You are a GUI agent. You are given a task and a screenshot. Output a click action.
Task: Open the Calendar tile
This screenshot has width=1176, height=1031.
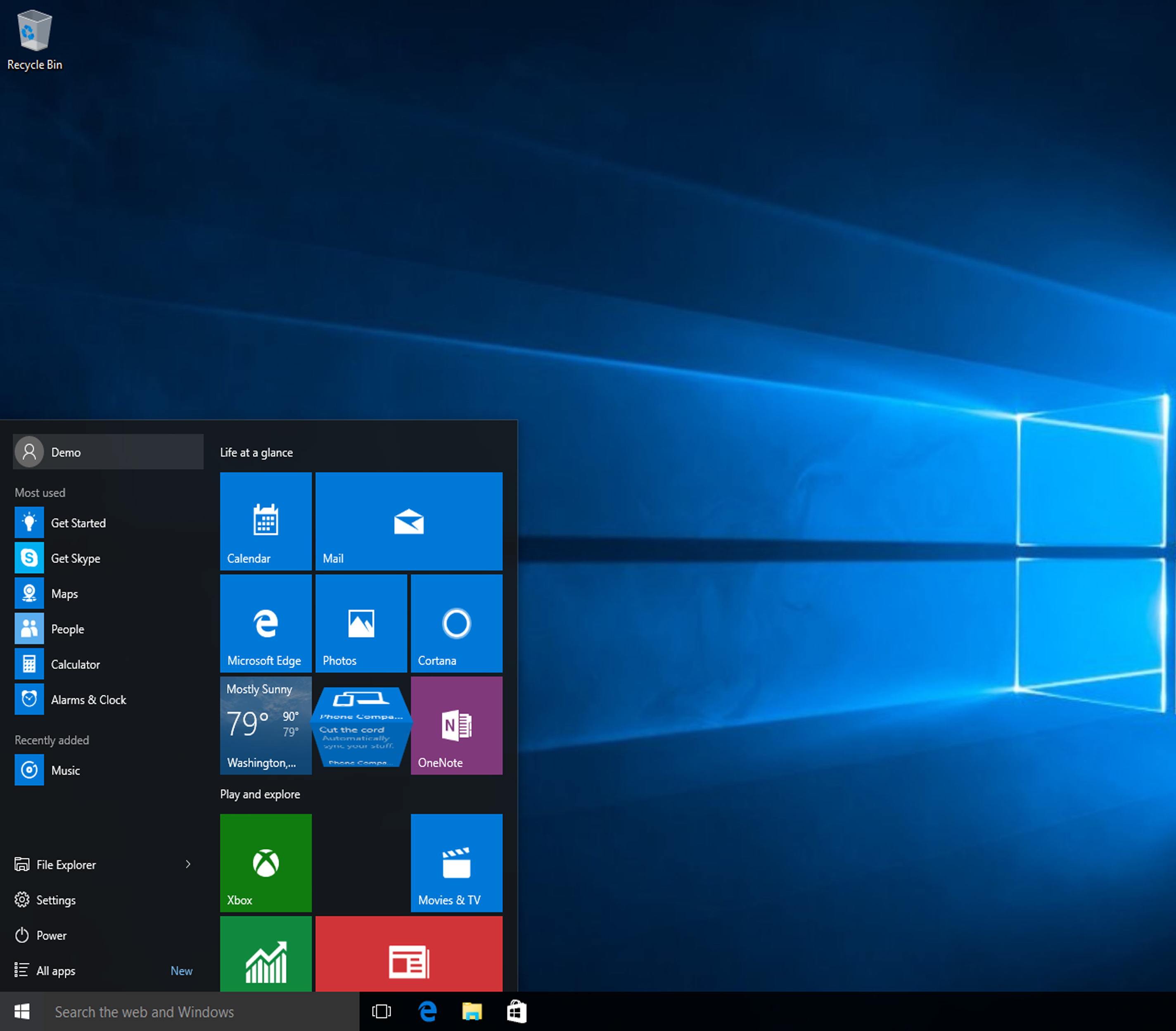[x=266, y=521]
